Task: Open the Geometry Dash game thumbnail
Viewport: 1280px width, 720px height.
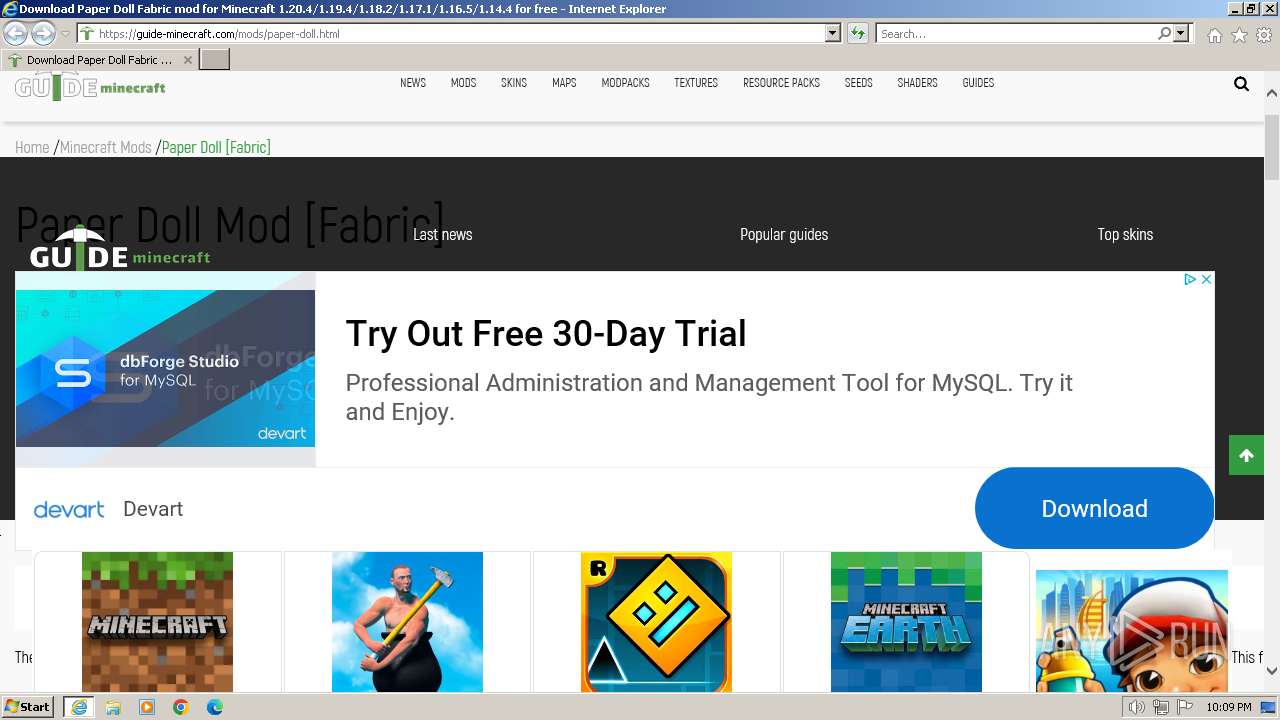Action: tap(656, 622)
